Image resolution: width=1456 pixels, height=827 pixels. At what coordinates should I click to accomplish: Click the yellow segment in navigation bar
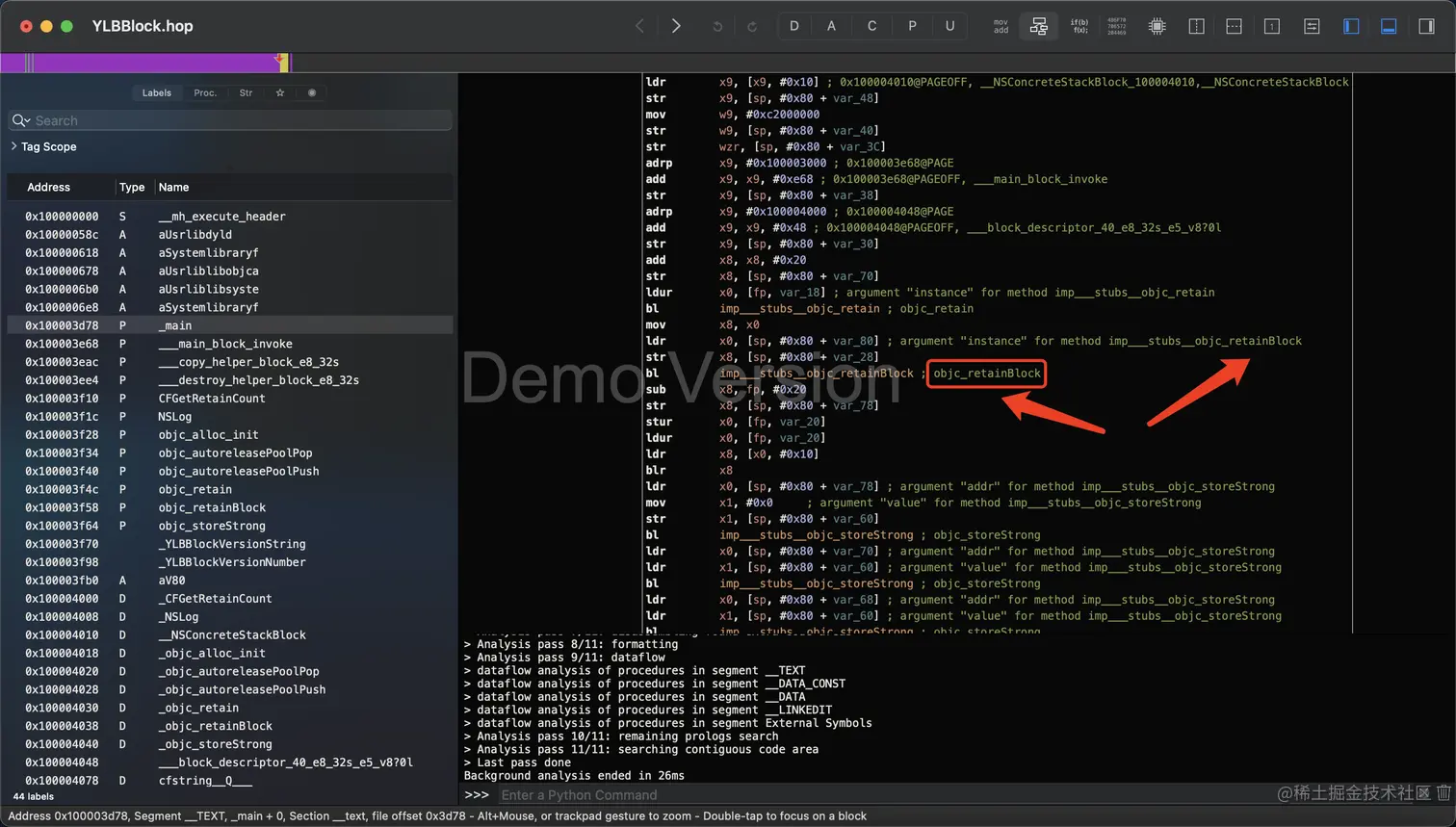coord(284,64)
